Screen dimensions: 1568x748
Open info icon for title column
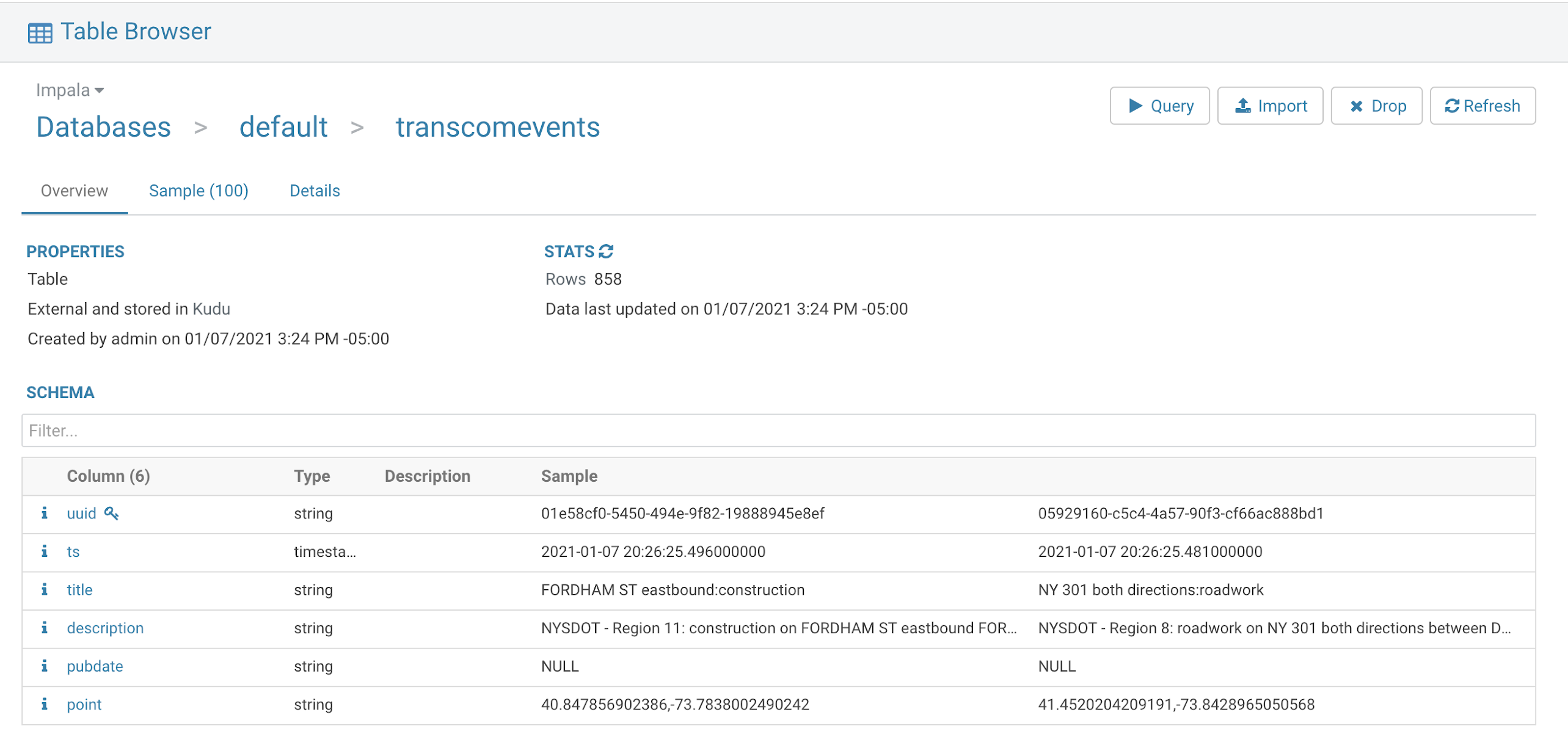pyautogui.click(x=44, y=589)
